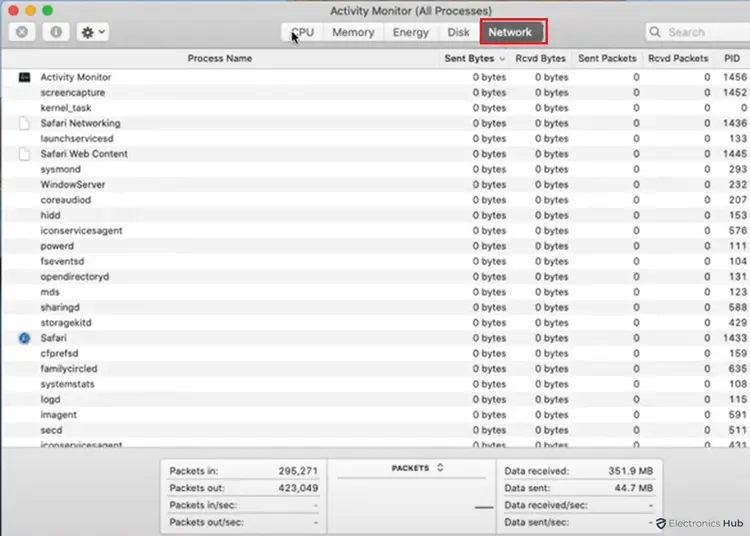Image resolution: width=750 pixels, height=536 pixels.
Task: Select the systemstats process row
Action: pos(375,384)
